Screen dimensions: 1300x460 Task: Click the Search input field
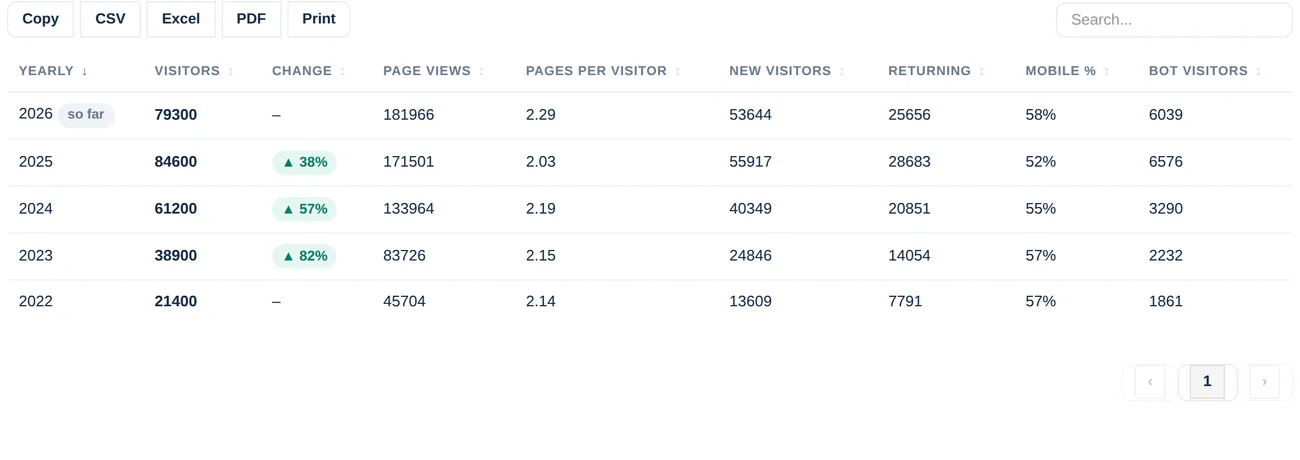(x=1174, y=20)
